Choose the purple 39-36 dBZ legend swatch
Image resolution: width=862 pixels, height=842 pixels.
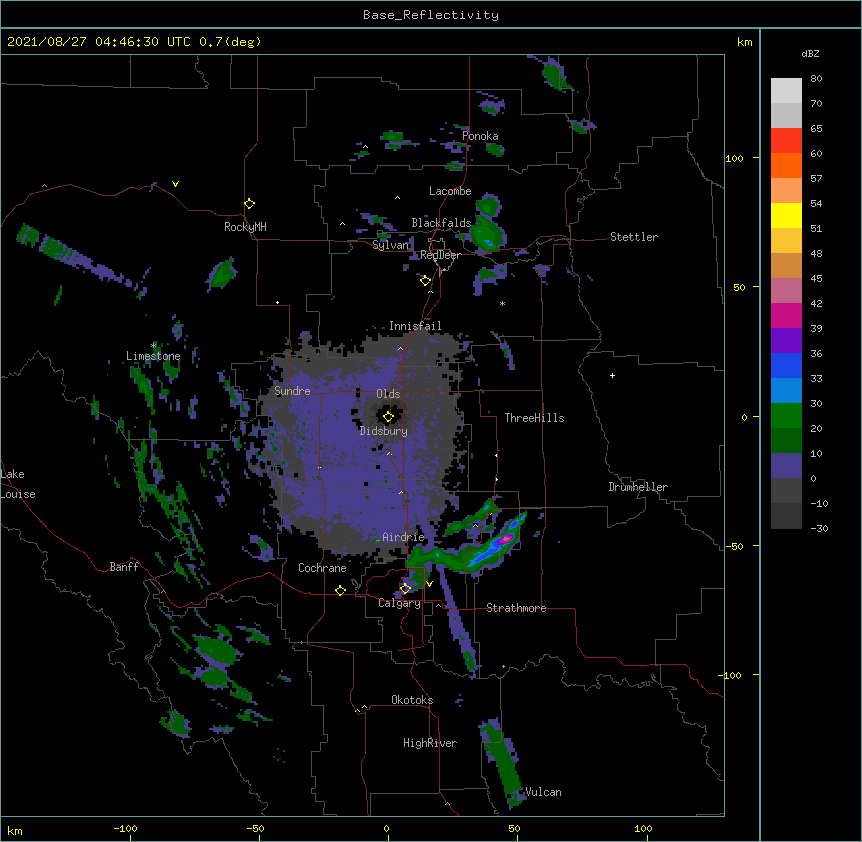point(786,340)
